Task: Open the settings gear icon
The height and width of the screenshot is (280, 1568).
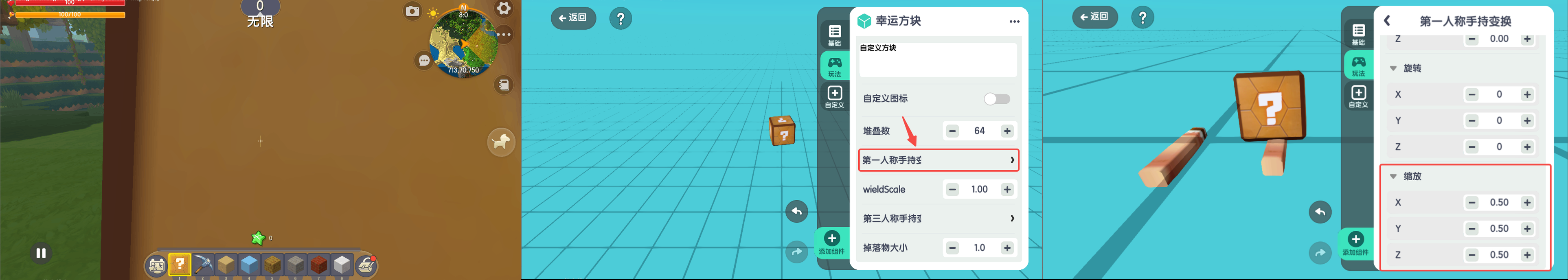Action: pyautogui.click(x=504, y=8)
